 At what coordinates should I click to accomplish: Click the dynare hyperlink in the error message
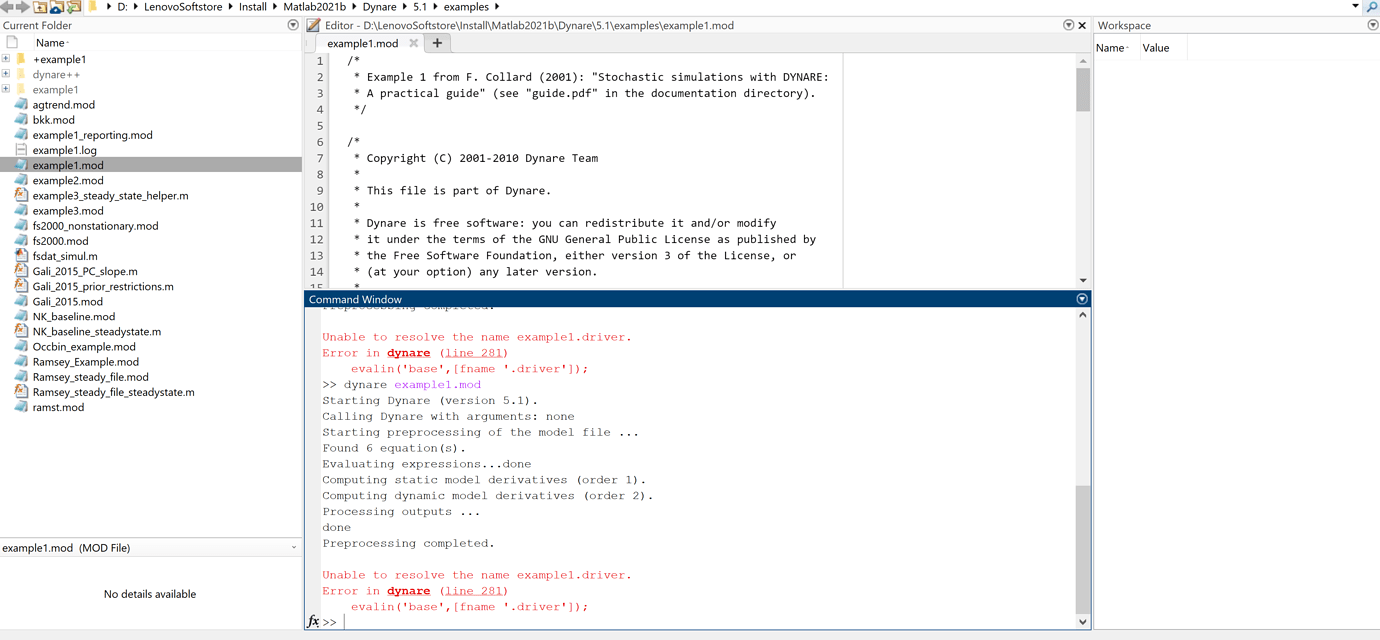tap(408, 591)
